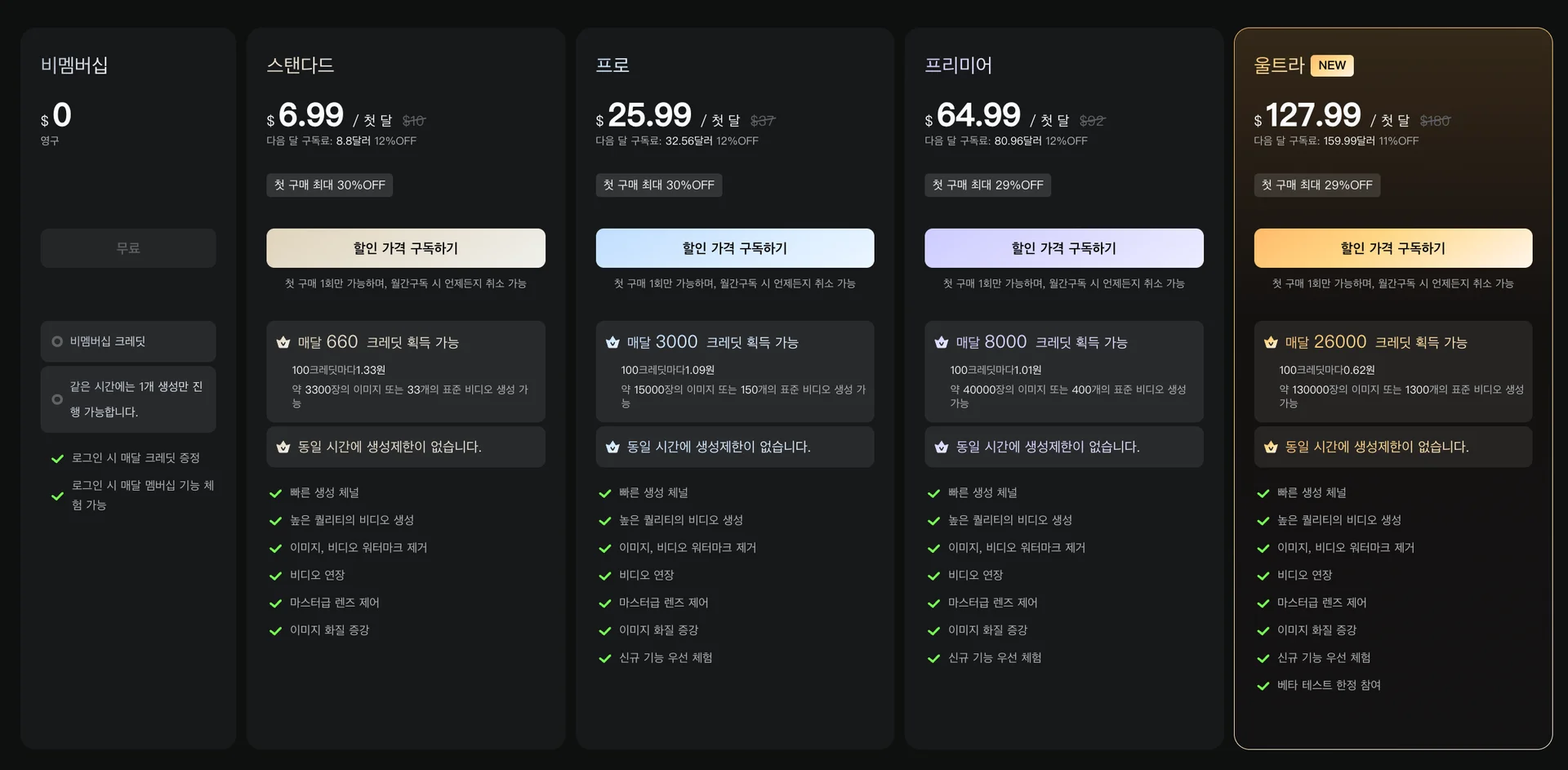Click 할인 가격 구독하기 on the 울트라 plan
Image resolution: width=1568 pixels, height=770 pixels.
[1392, 247]
